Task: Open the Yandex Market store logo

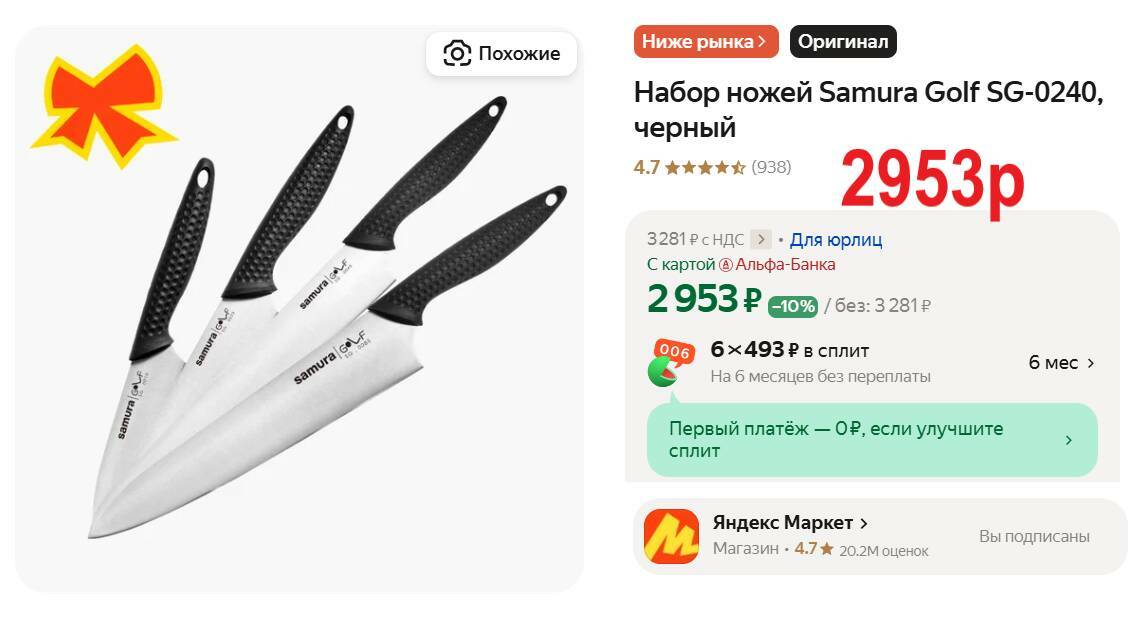Action: point(672,536)
